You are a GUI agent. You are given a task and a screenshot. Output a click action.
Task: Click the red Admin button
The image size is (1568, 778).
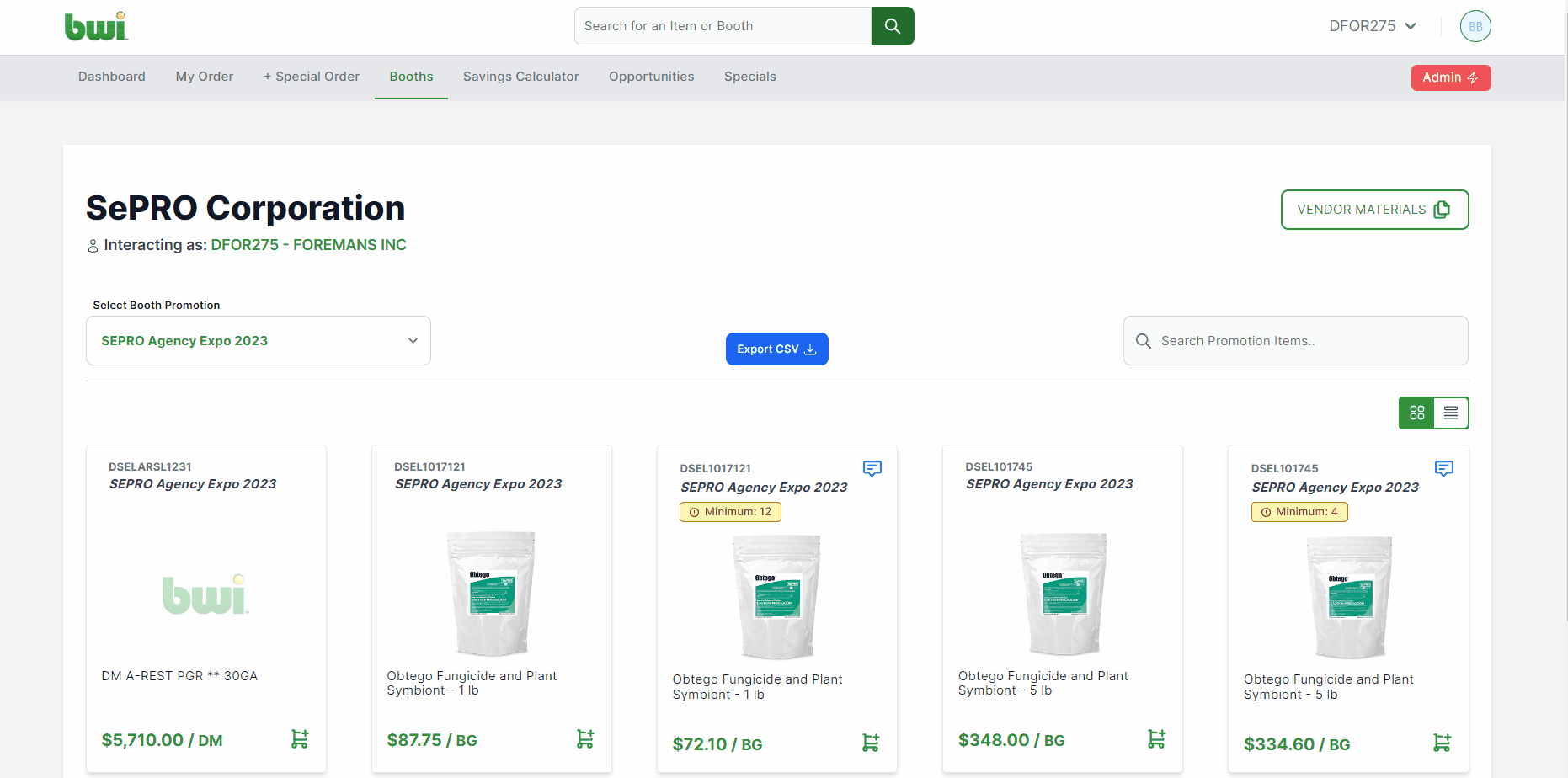(x=1450, y=77)
